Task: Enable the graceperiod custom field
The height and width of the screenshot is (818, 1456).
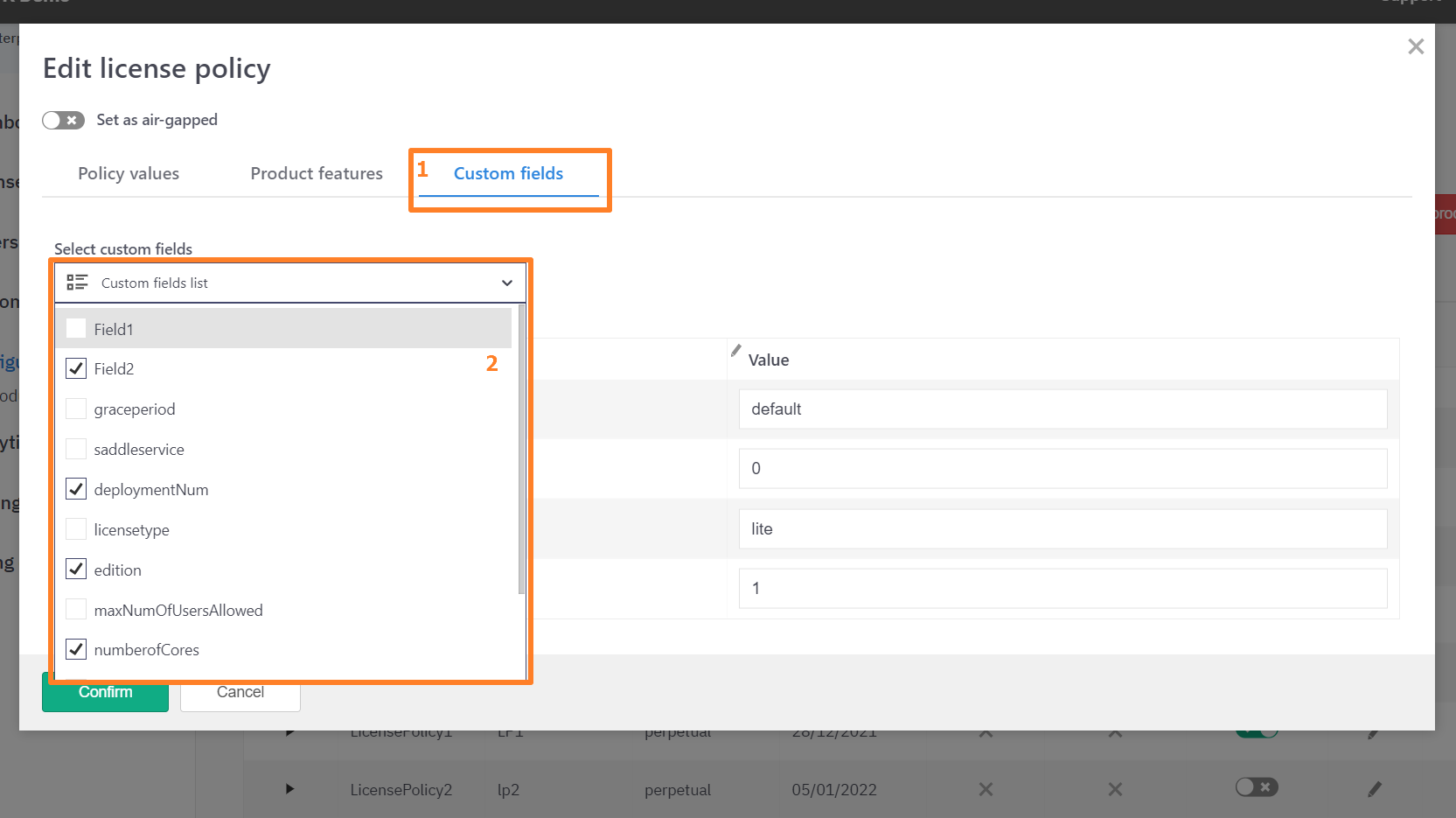Action: click(x=76, y=409)
